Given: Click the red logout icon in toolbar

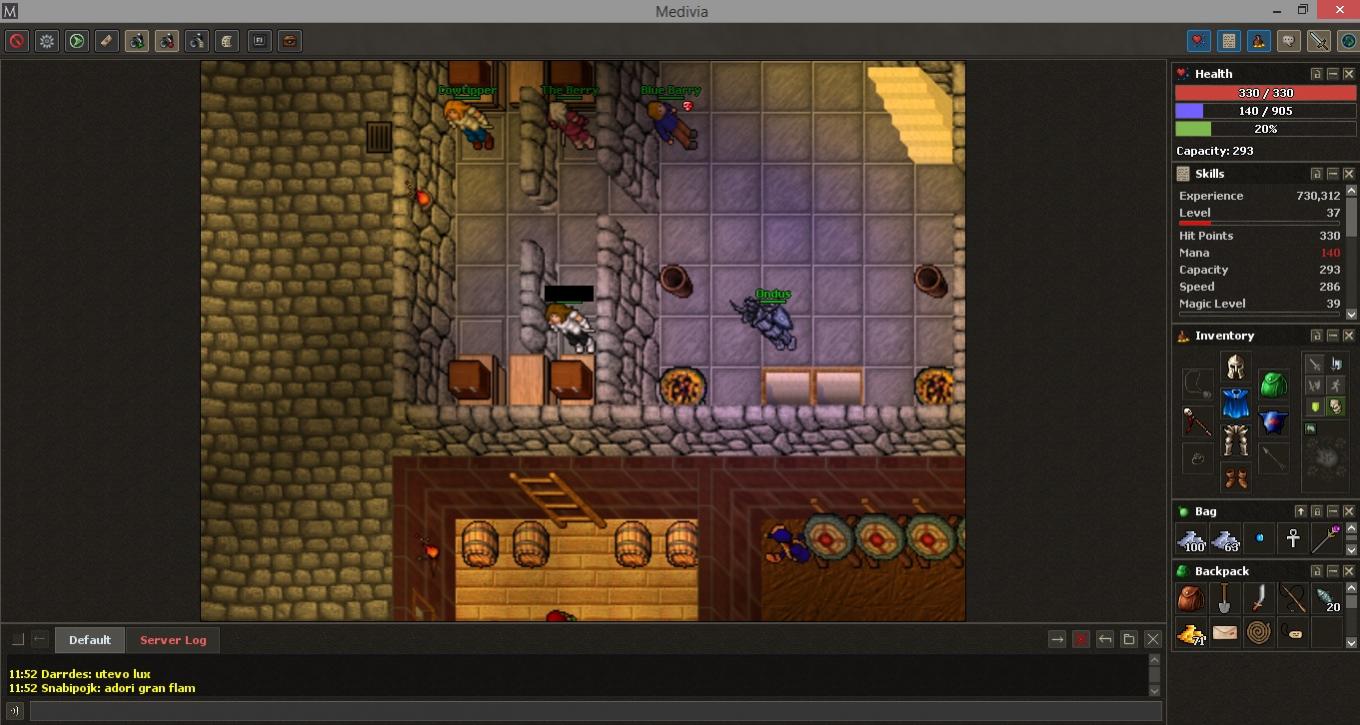Looking at the screenshot, I should pyautogui.click(x=17, y=41).
